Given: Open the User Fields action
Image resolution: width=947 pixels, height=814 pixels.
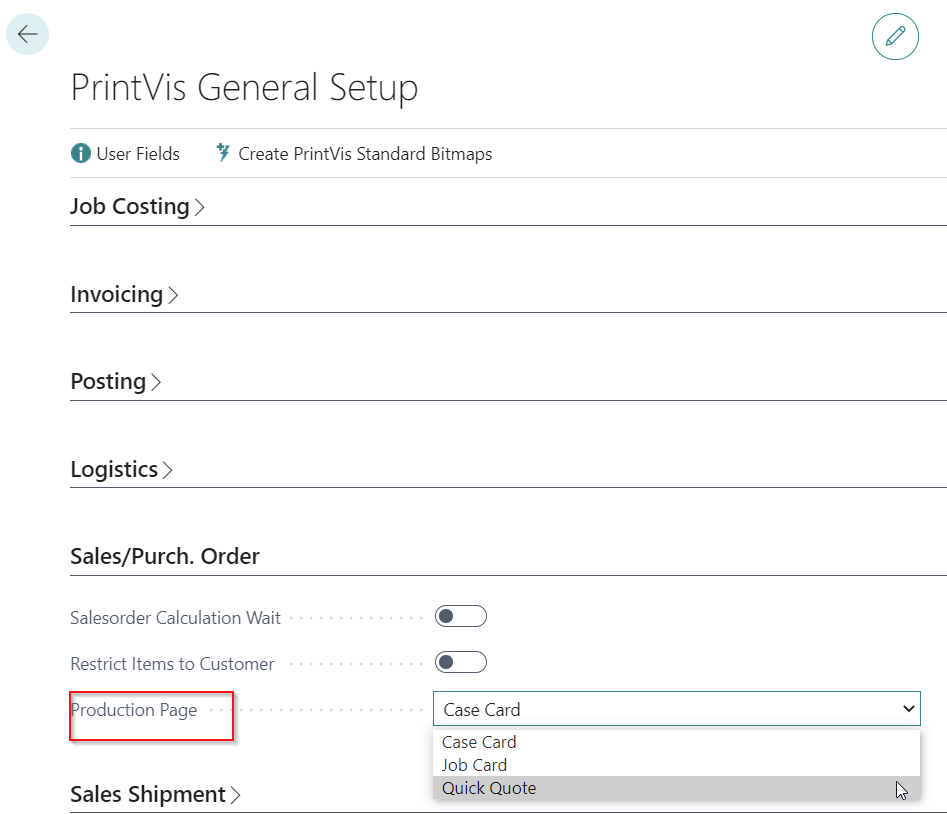Looking at the screenshot, I should click(126, 154).
